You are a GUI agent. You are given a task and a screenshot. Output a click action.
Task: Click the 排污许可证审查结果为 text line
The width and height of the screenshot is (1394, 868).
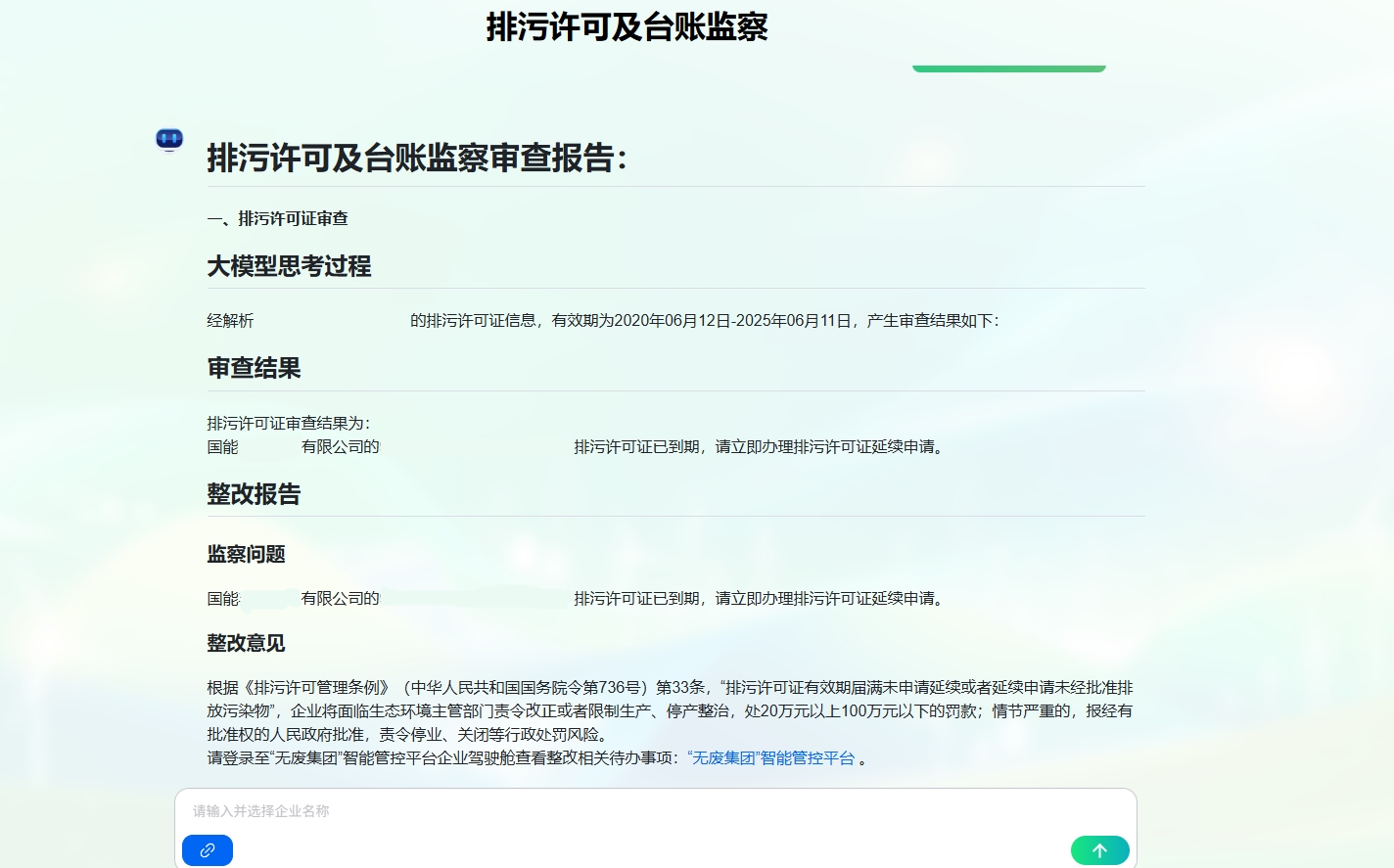tap(288, 424)
